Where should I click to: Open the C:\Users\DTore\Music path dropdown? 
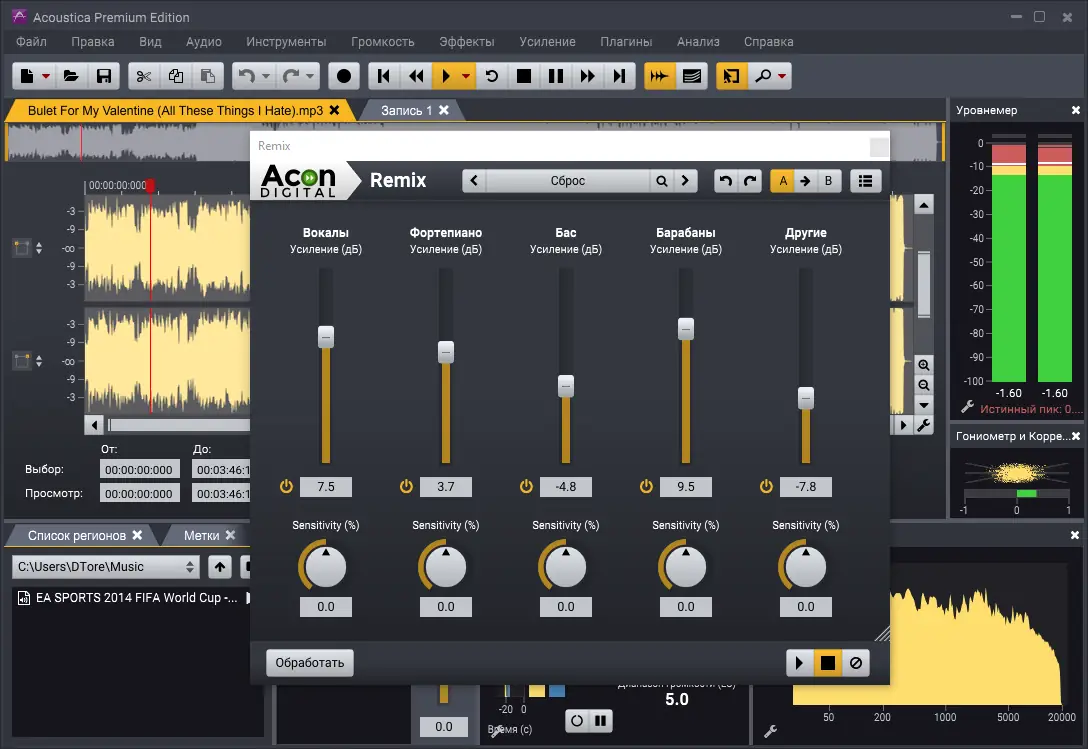coord(105,567)
